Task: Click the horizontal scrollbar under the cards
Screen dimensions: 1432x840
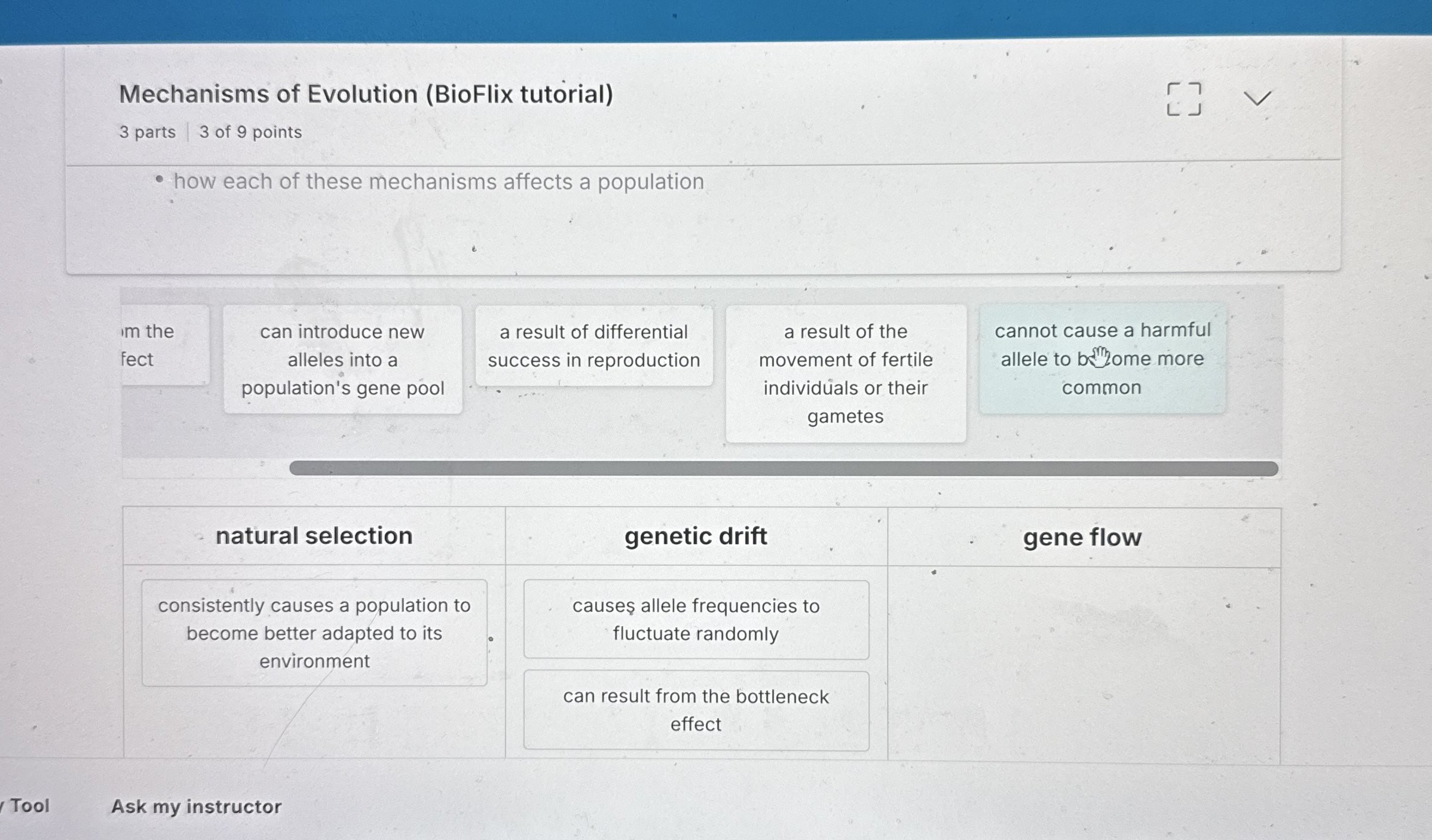Action: (784, 468)
